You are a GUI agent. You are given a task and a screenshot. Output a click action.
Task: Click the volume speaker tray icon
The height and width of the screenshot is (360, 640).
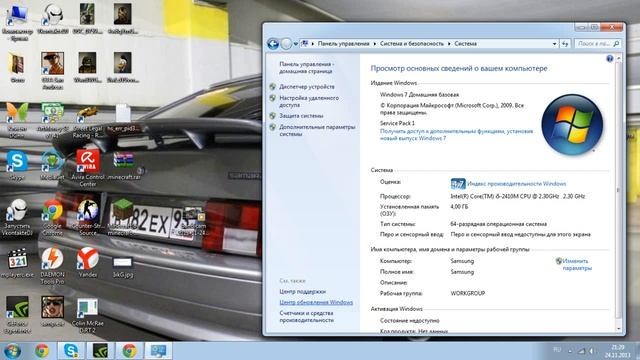tap(591, 351)
